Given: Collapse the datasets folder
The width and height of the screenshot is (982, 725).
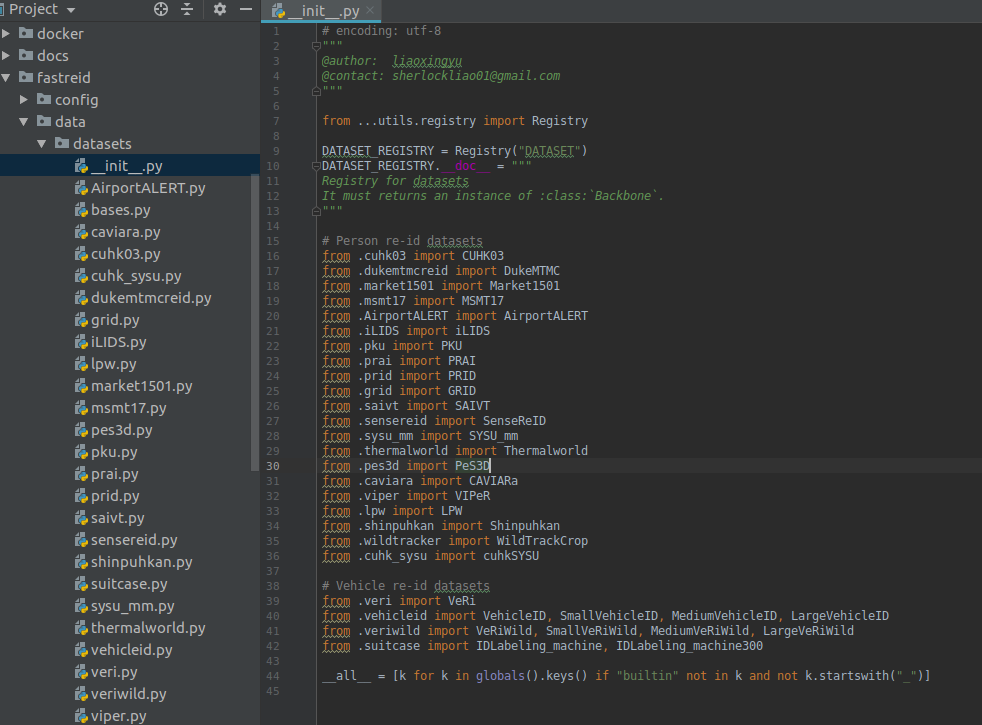Looking at the screenshot, I should tap(42, 143).
